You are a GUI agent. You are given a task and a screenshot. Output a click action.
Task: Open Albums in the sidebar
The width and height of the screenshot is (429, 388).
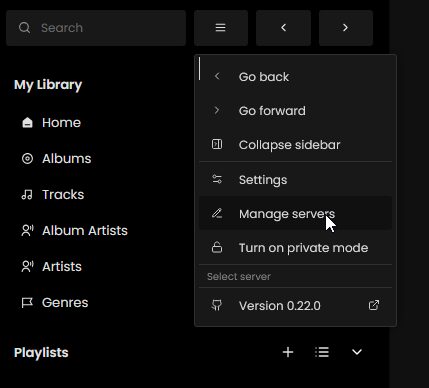pyautogui.click(x=56, y=159)
